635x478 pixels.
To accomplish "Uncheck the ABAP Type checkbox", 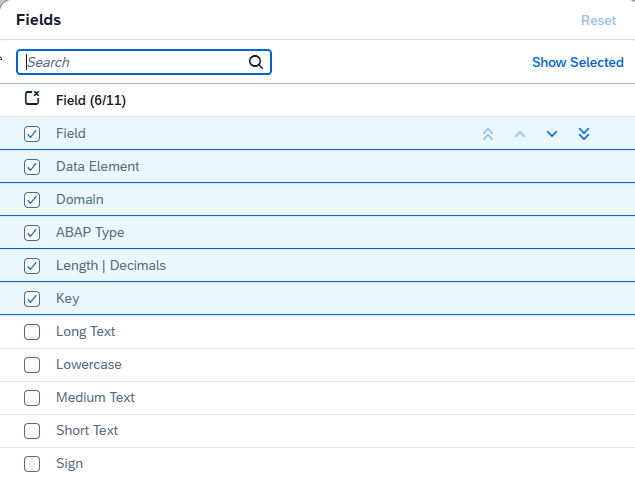I will pyautogui.click(x=32, y=233).
